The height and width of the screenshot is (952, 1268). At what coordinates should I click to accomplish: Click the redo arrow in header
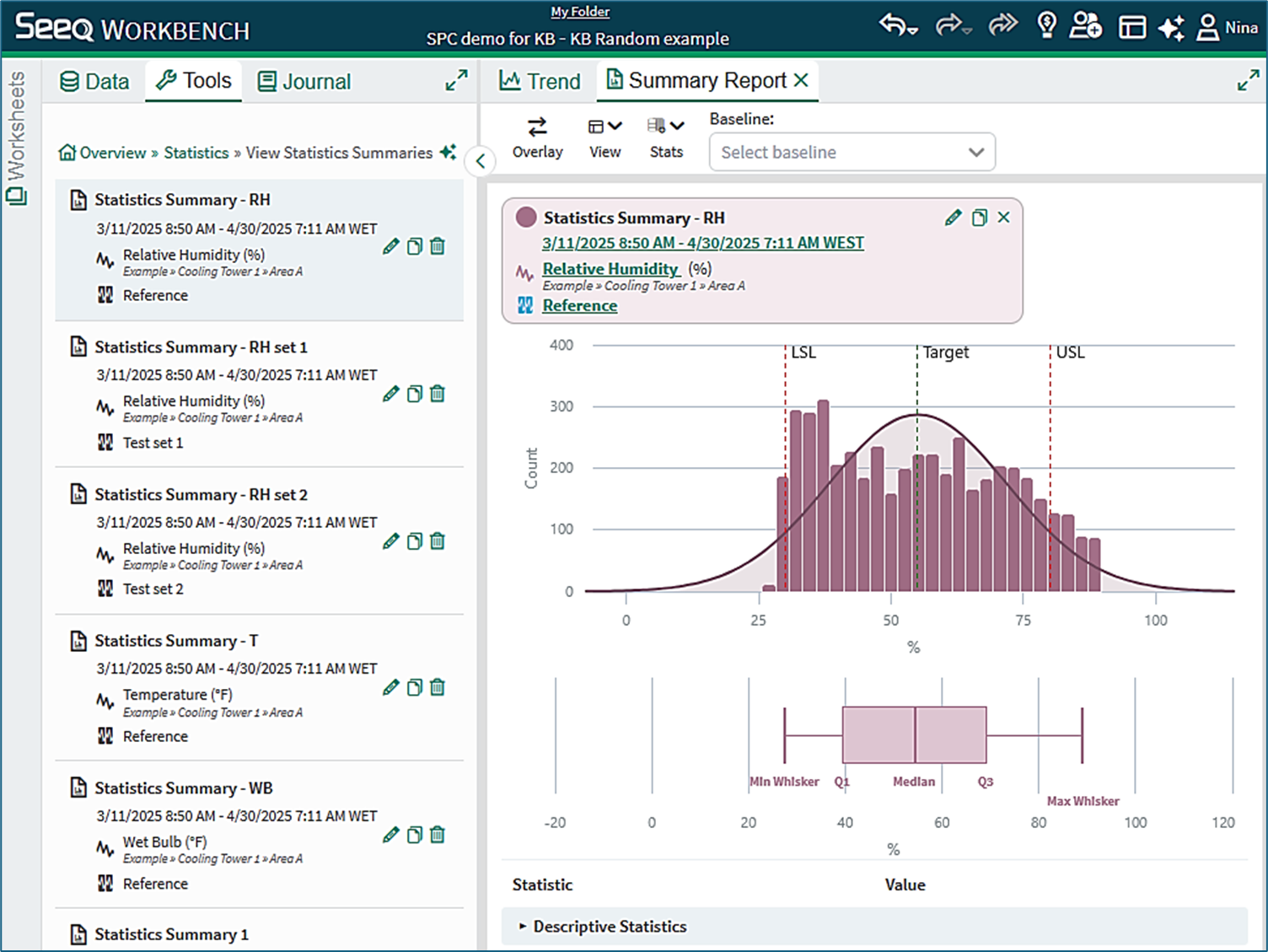(954, 25)
